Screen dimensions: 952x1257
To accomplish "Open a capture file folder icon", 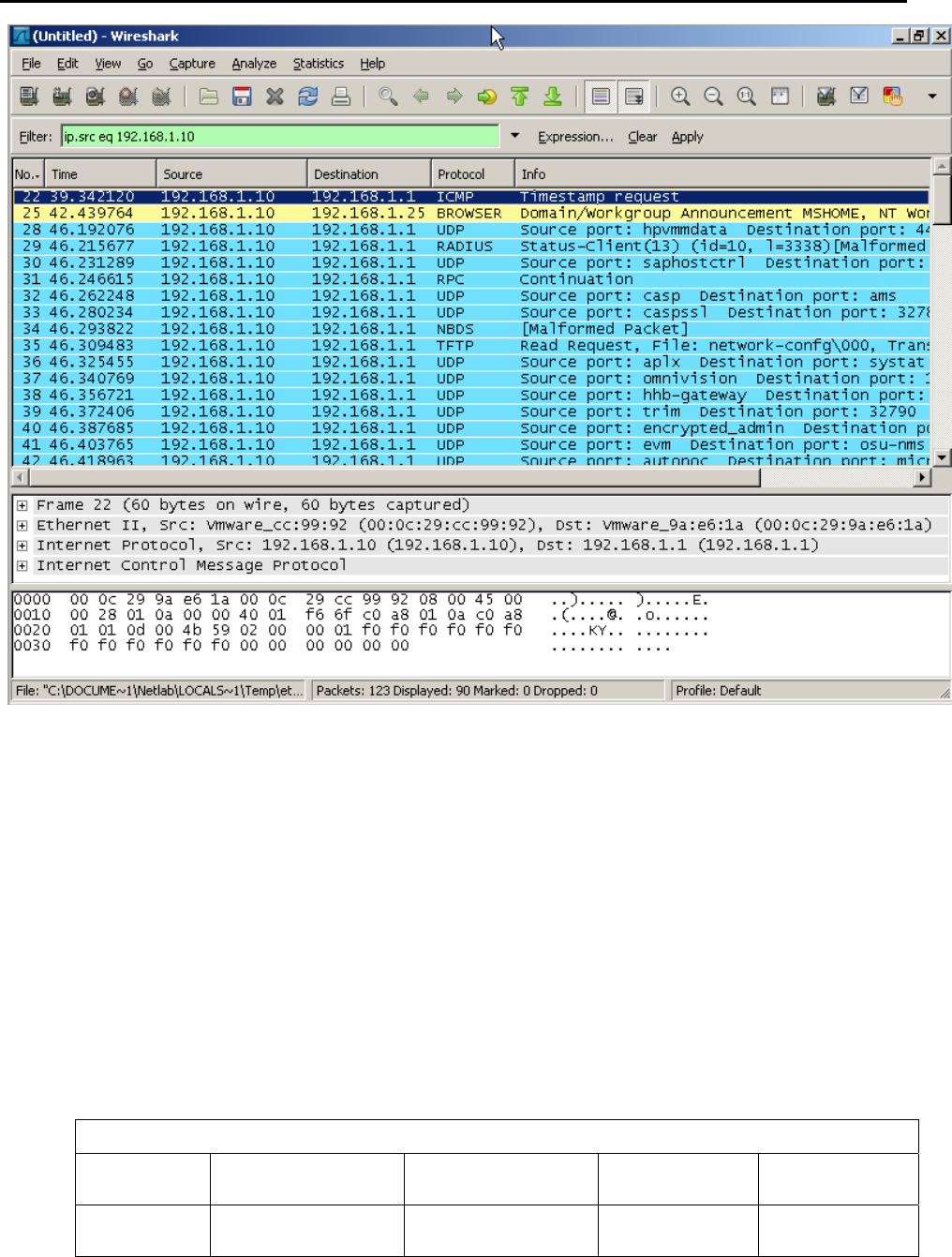I will pos(209,96).
